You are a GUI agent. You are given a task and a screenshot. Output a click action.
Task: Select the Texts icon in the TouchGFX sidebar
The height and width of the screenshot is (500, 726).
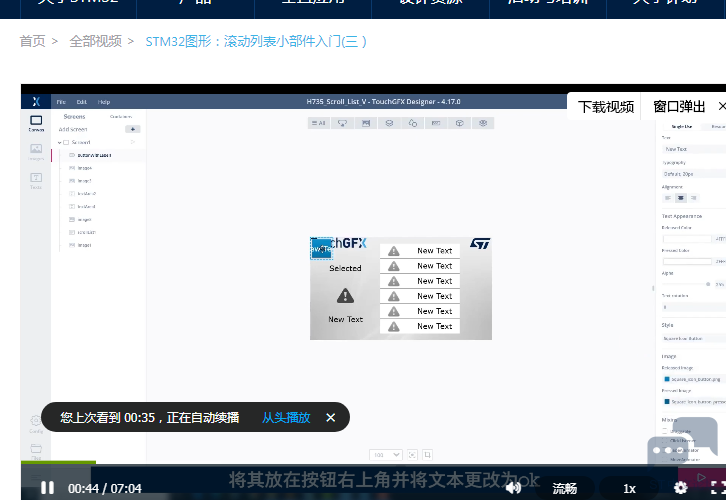click(36, 181)
